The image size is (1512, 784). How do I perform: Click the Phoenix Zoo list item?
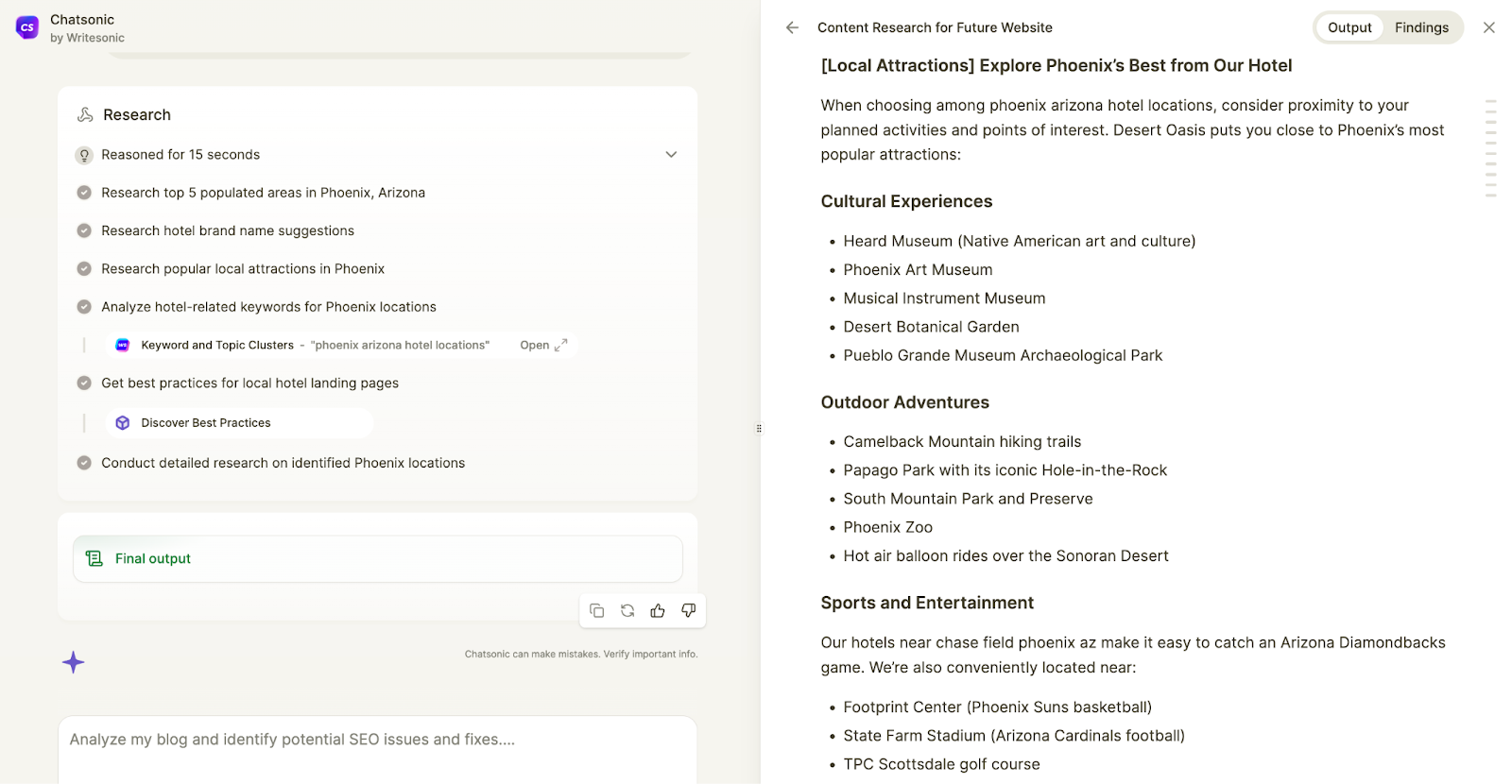(887, 527)
